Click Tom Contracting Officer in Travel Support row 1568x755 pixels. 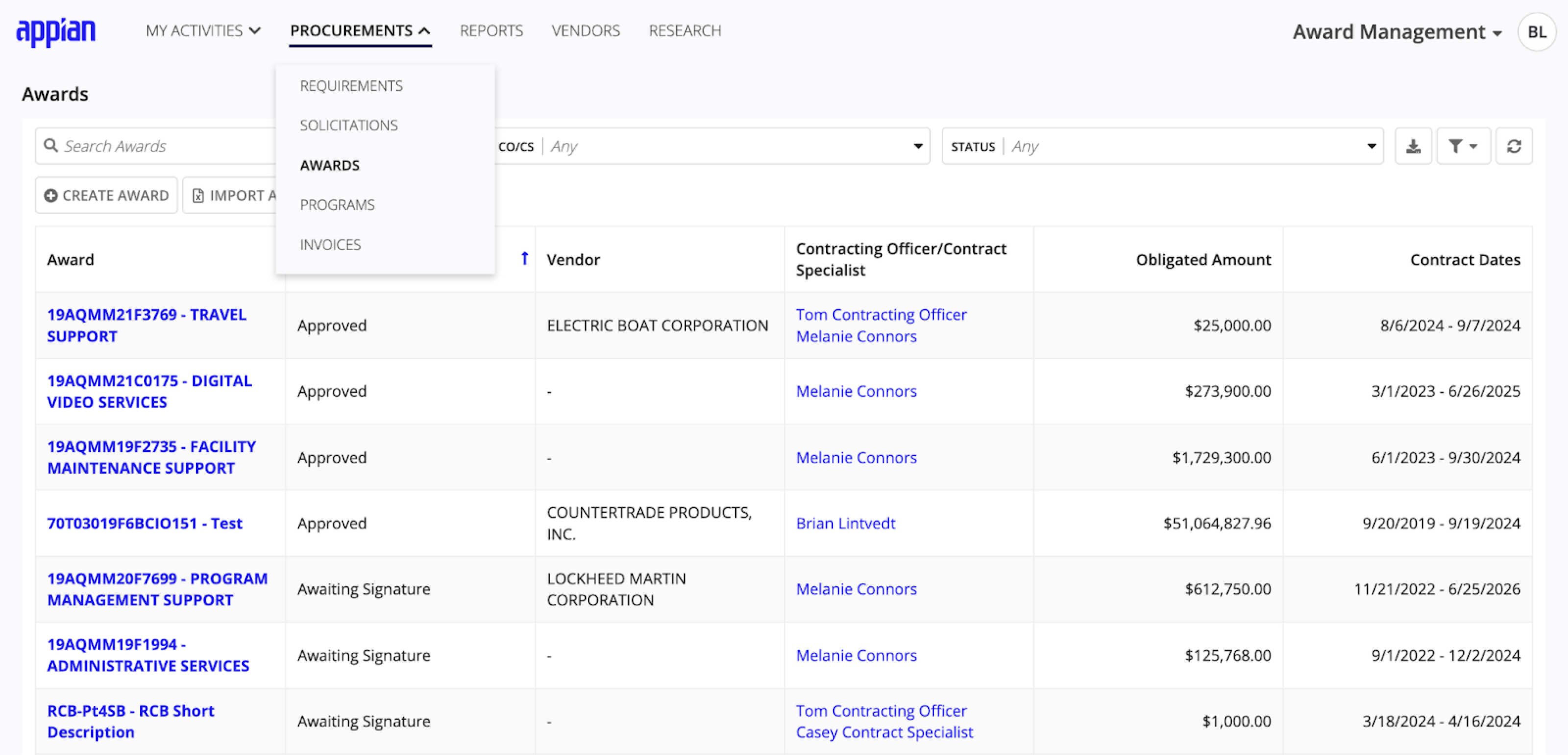click(882, 315)
